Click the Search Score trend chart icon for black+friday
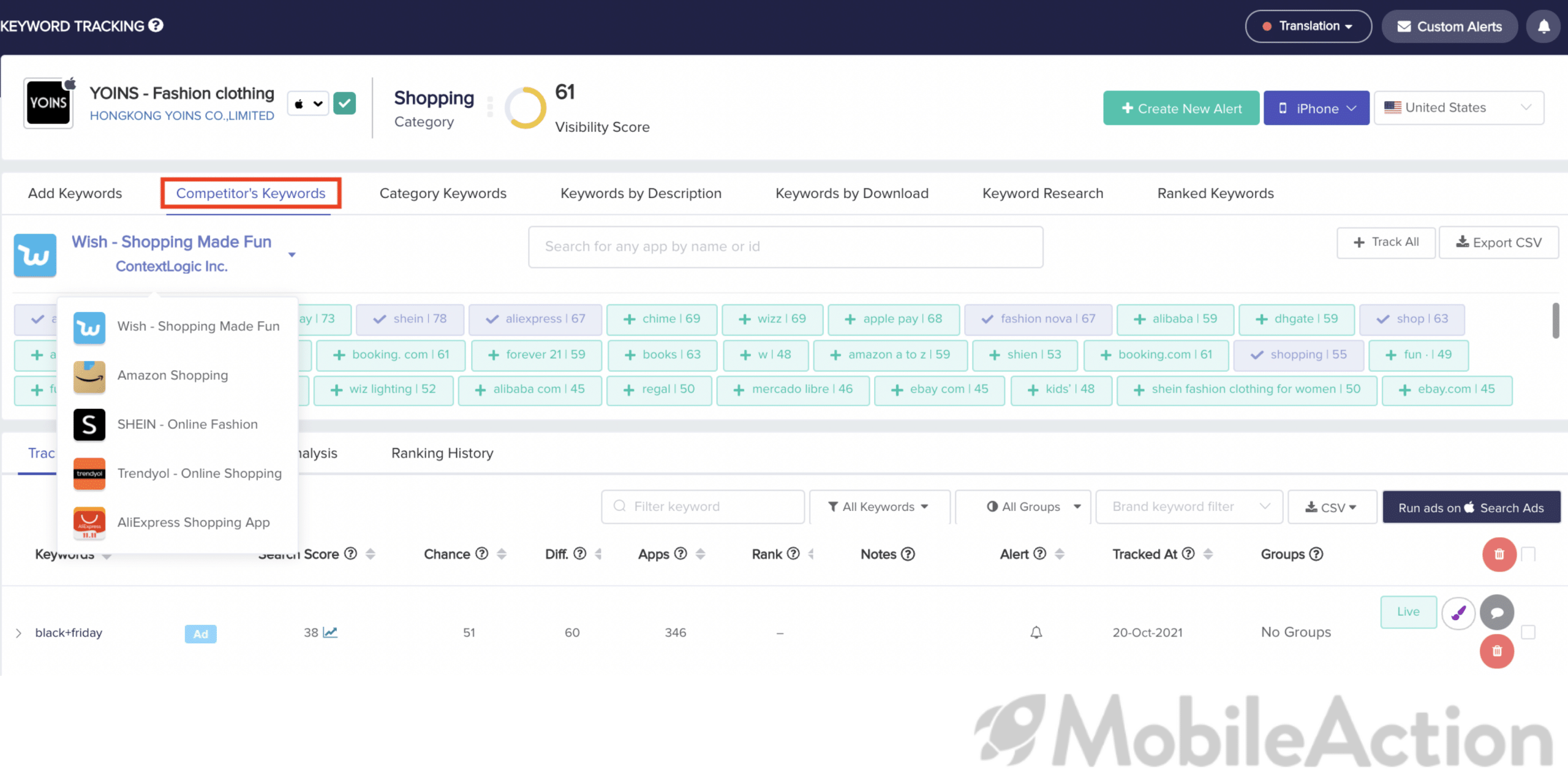 pyautogui.click(x=330, y=632)
